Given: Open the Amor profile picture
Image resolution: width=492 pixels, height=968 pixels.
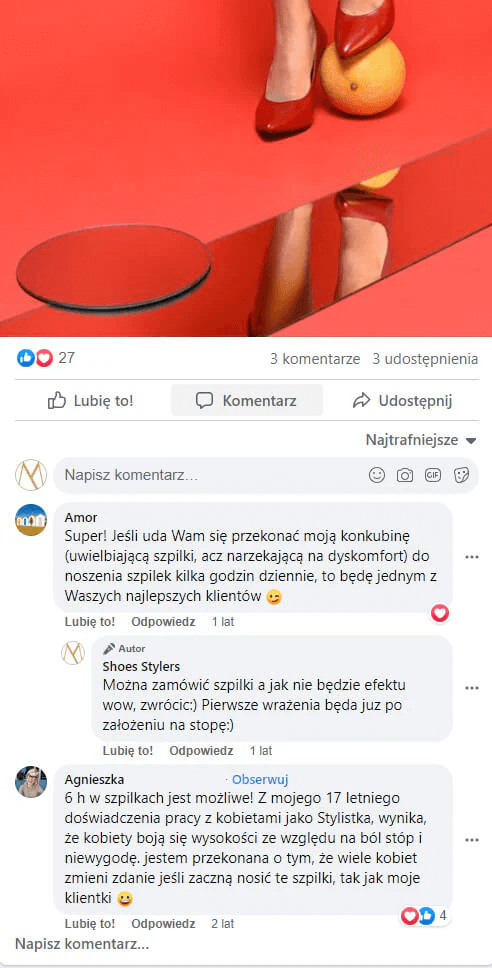Looking at the screenshot, I should coord(31,520).
